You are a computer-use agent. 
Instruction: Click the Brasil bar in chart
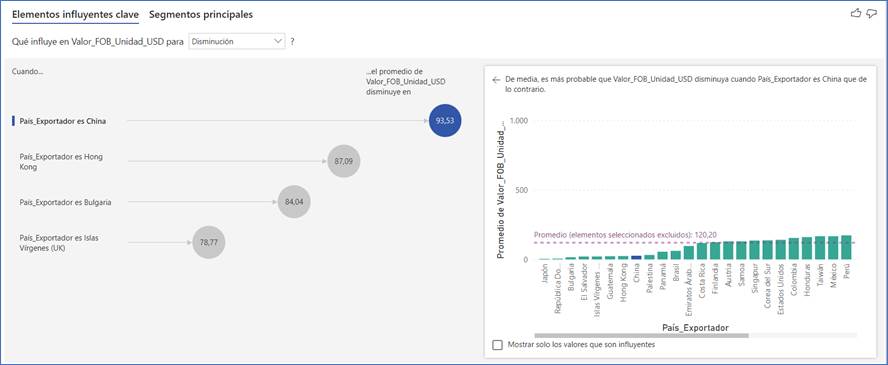(676, 255)
